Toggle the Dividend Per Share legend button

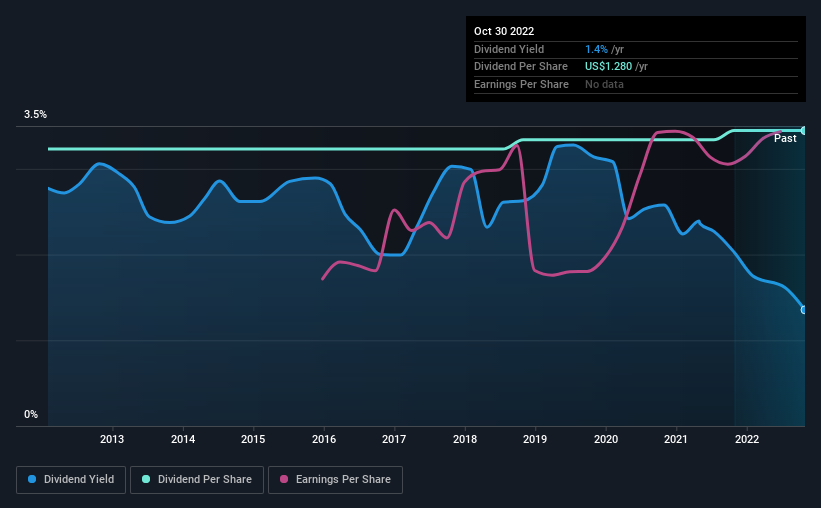click(197, 480)
